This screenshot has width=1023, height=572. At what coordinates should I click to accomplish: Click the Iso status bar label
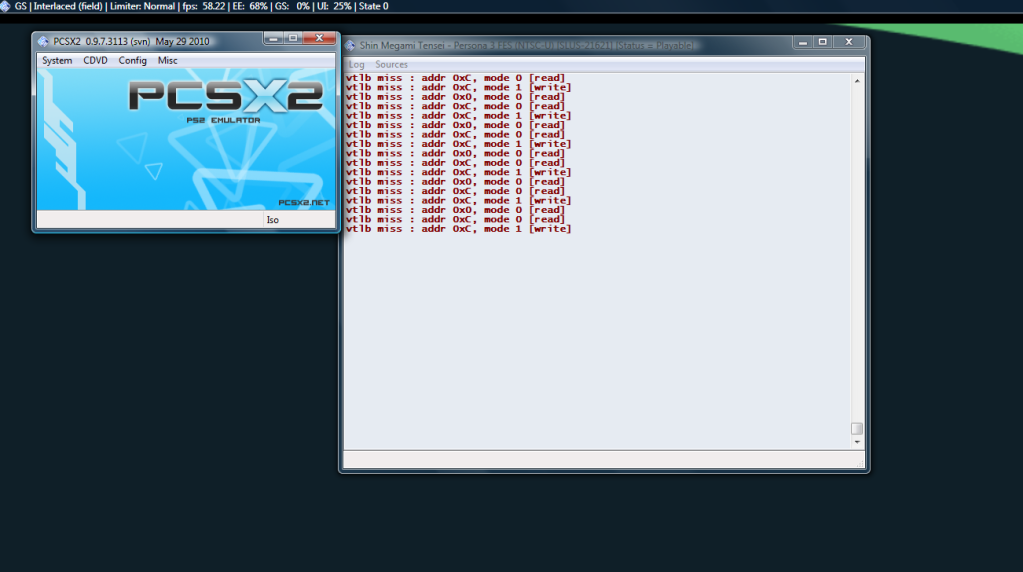click(273, 220)
